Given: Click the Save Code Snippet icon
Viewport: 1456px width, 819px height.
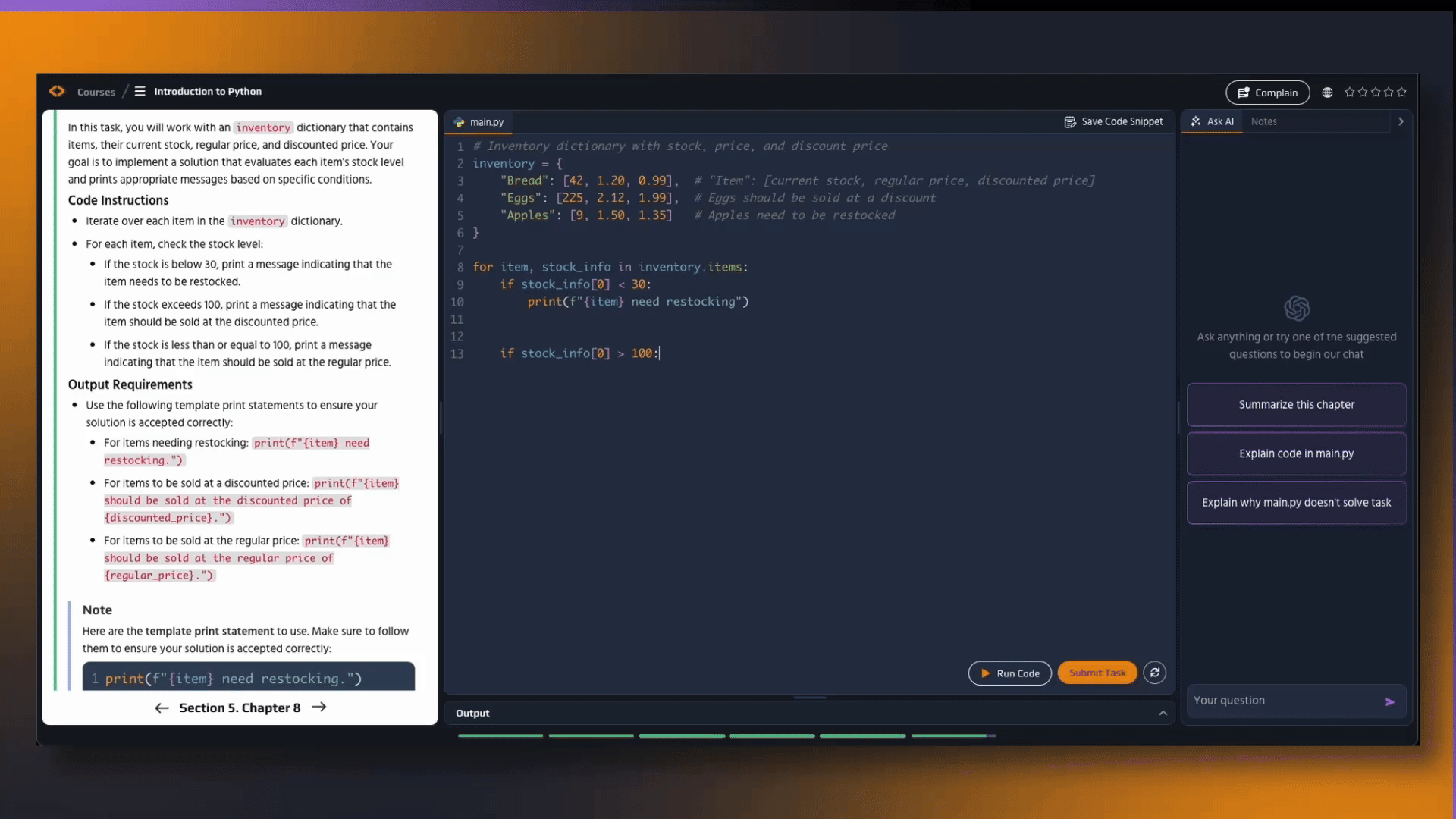Looking at the screenshot, I should pyautogui.click(x=1072, y=121).
